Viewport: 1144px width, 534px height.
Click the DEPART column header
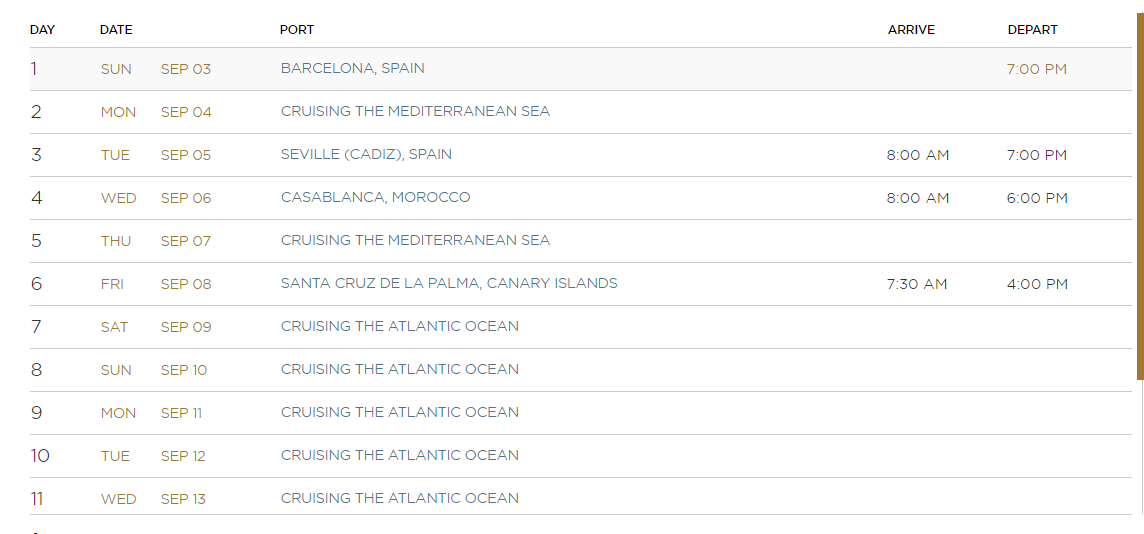(1032, 30)
